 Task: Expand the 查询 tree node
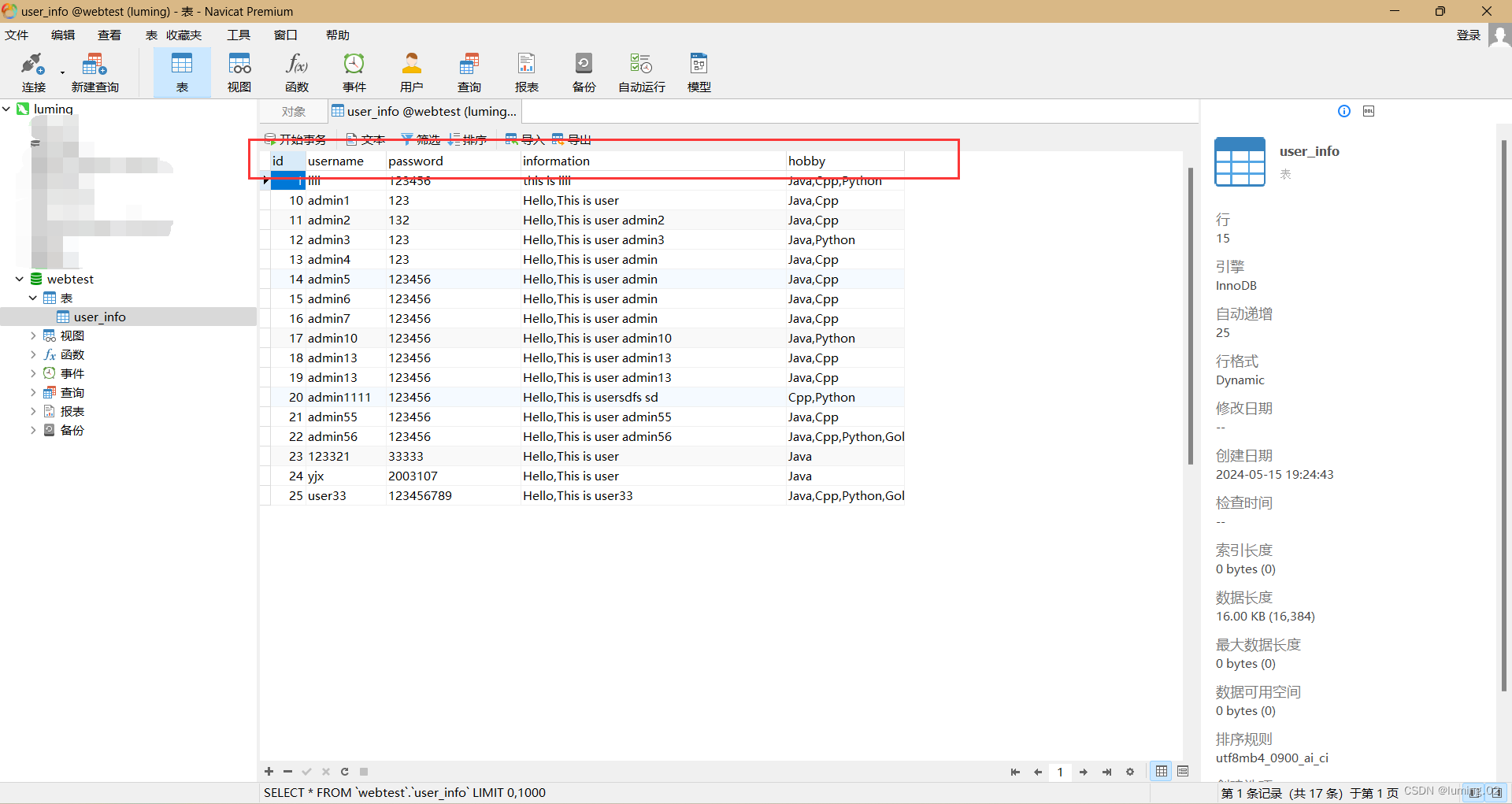(x=33, y=392)
